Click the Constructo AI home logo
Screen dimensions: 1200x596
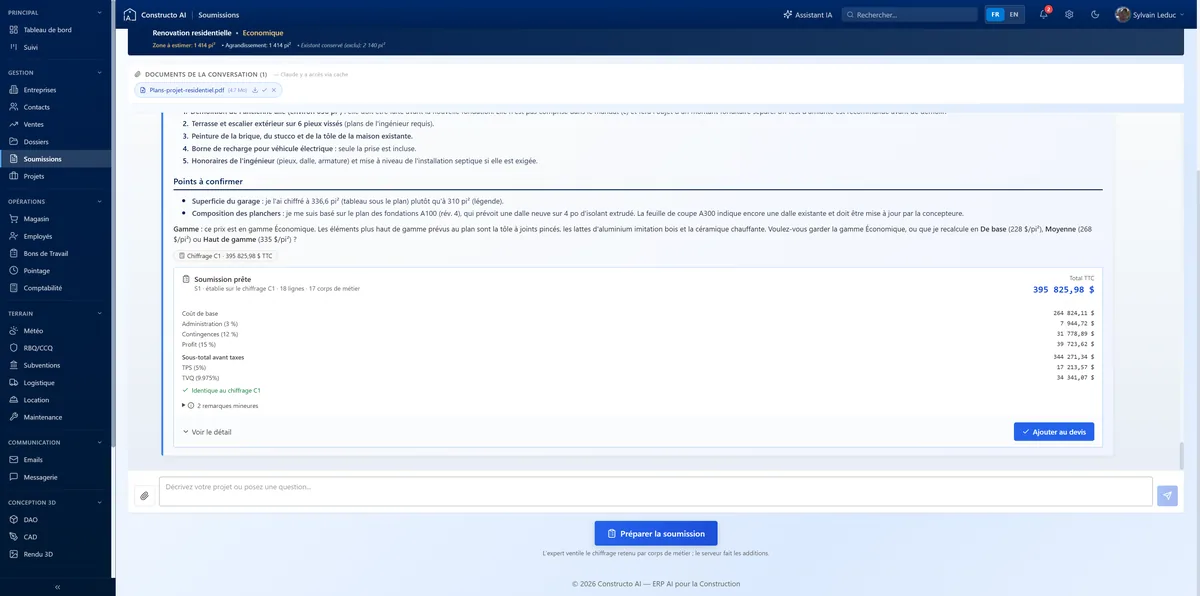tap(154, 15)
